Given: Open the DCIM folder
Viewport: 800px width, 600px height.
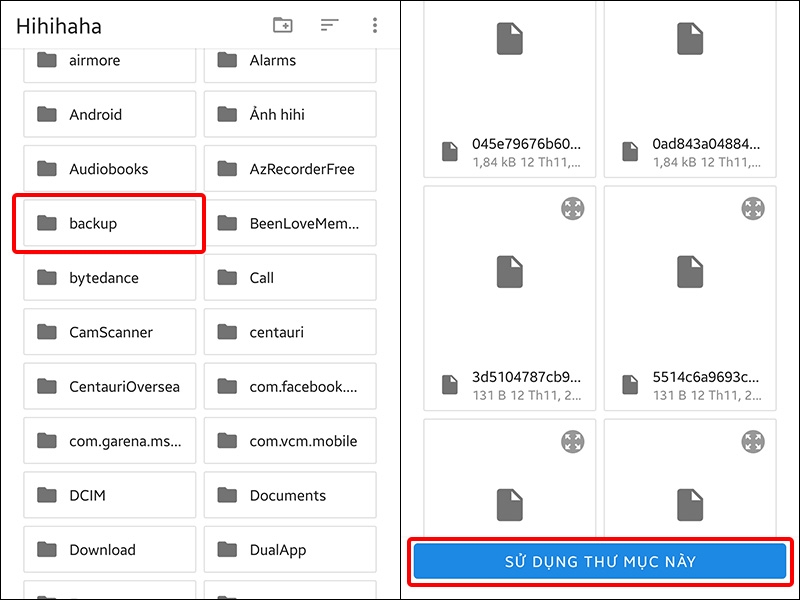Looking at the screenshot, I should pos(110,495).
